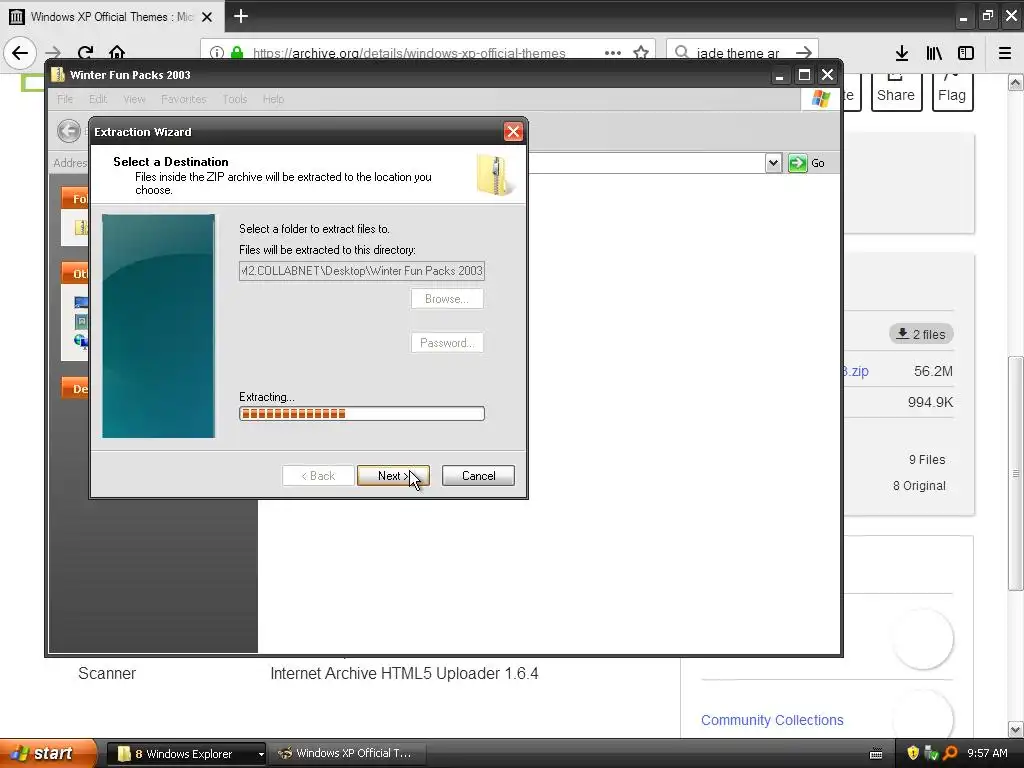
Task: Go to the Firefox home icon
Action: tap(117, 53)
